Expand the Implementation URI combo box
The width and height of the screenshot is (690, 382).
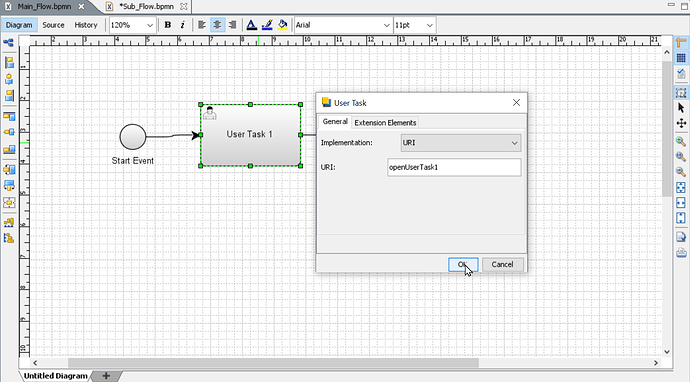click(461, 143)
